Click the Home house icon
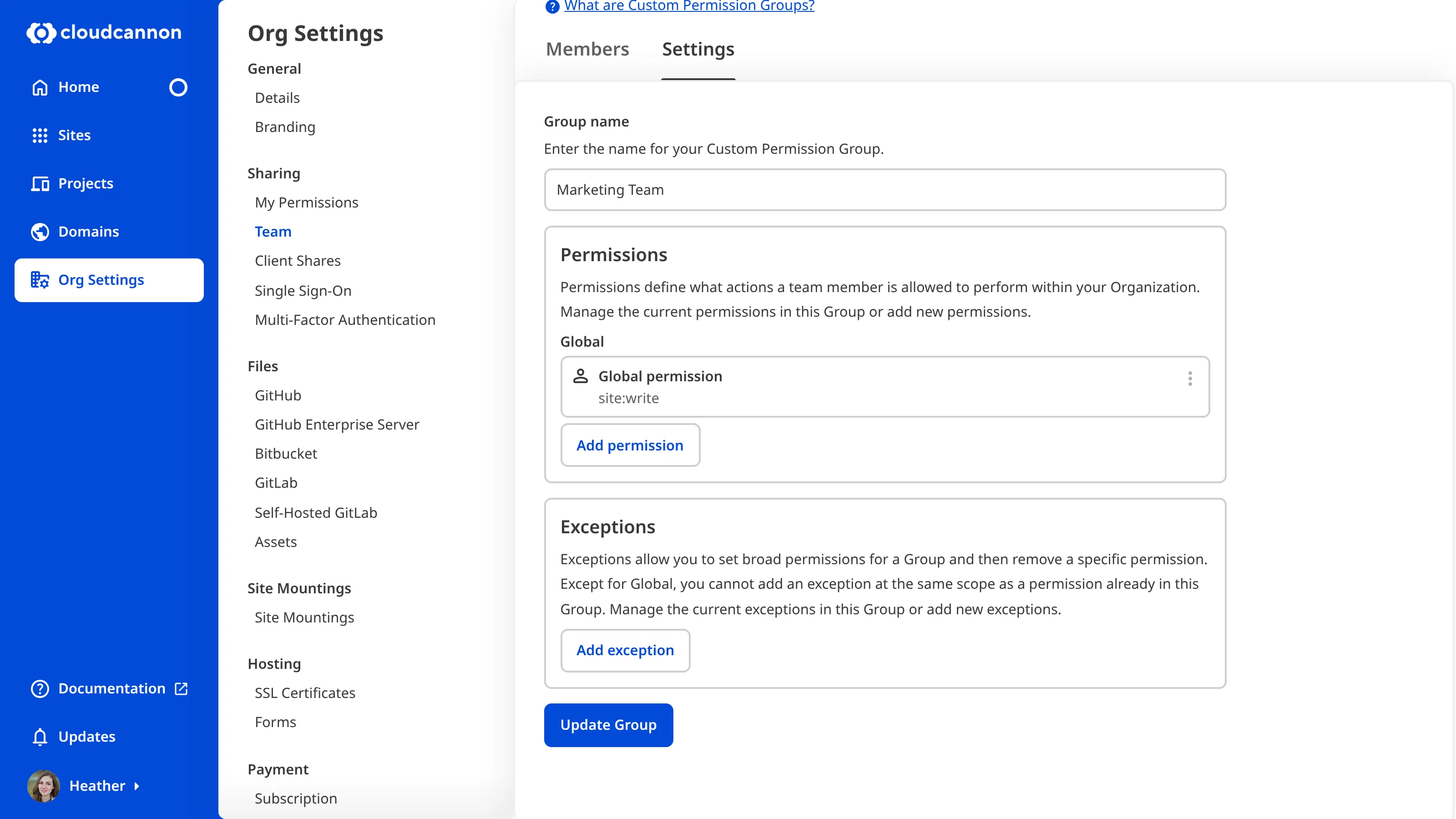 40,87
